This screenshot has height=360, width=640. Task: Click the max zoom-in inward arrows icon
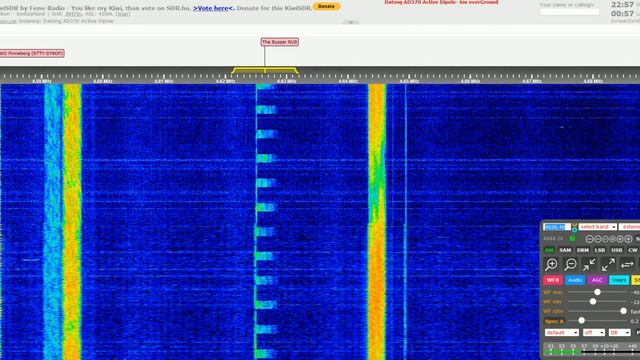click(589, 264)
